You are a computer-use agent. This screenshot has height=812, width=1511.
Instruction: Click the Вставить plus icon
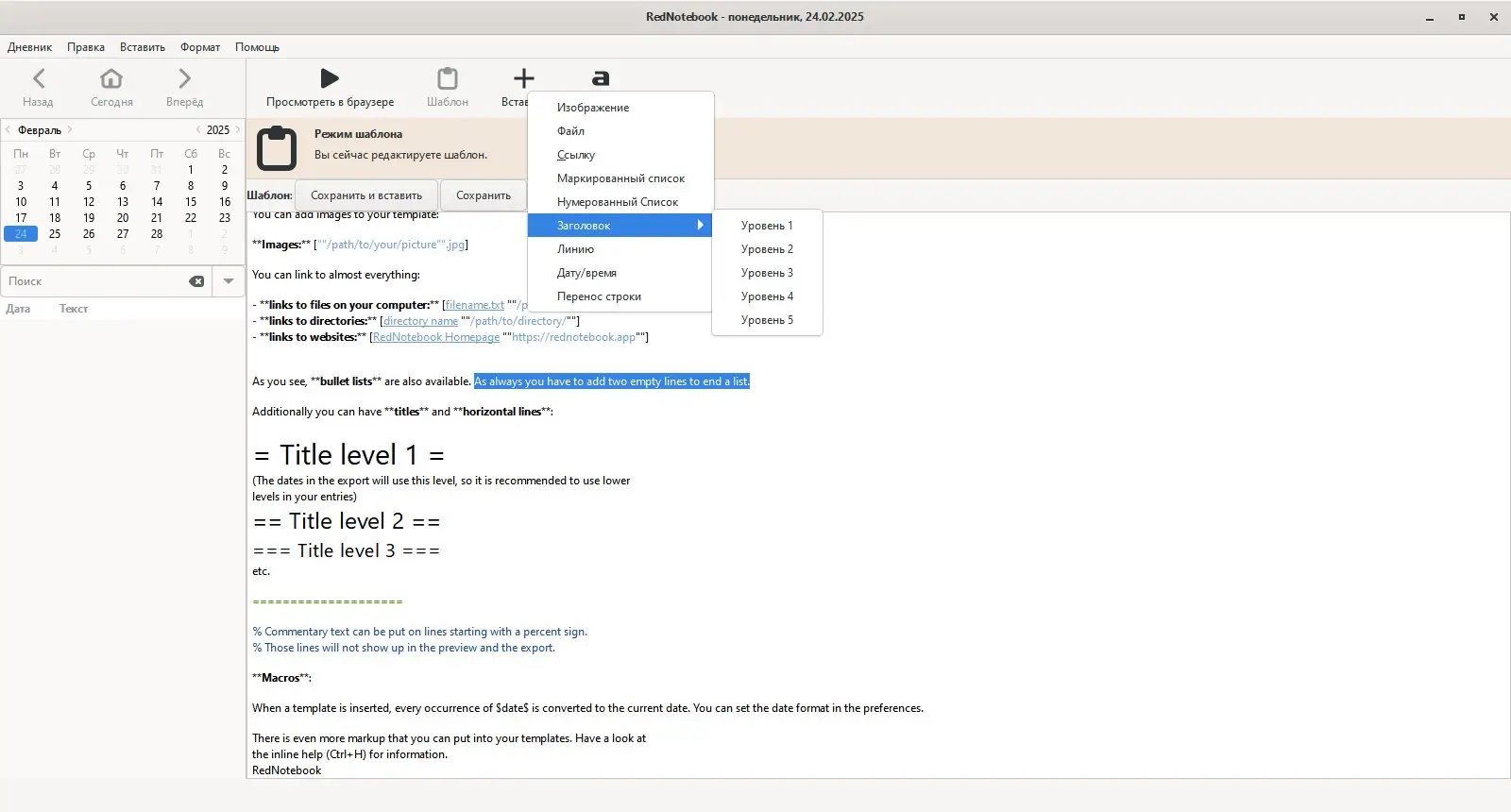[x=524, y=78]
